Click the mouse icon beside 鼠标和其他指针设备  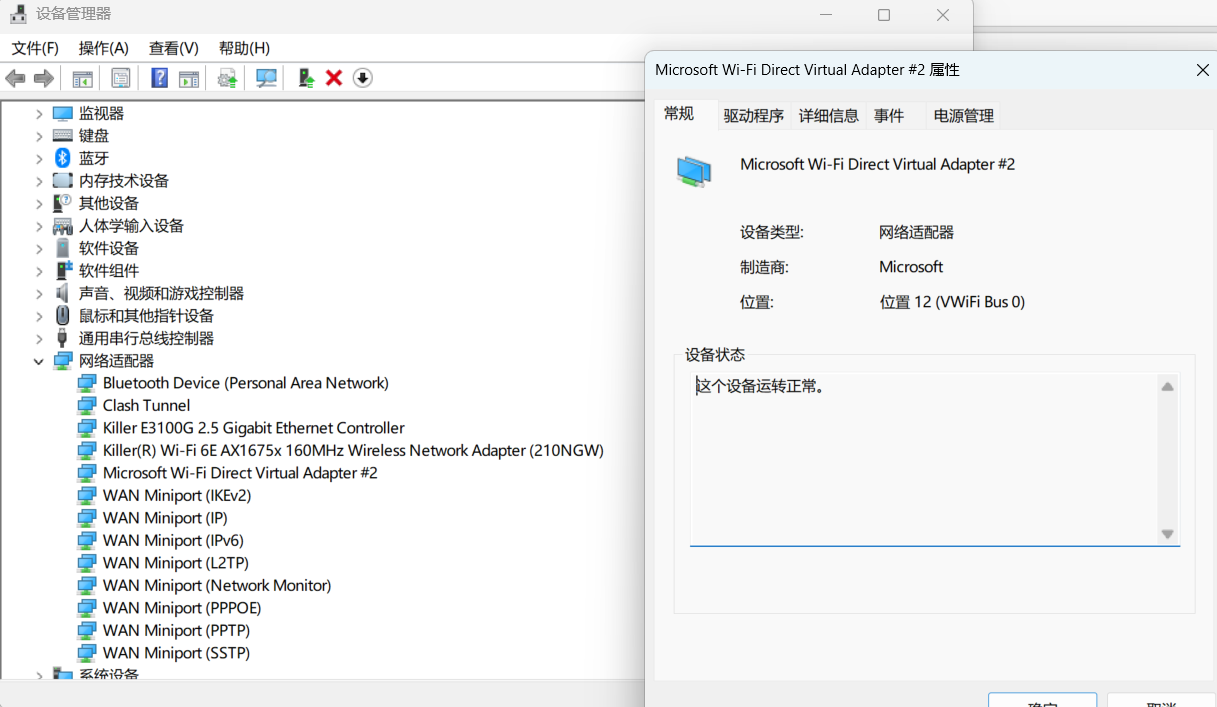(63, 316)
